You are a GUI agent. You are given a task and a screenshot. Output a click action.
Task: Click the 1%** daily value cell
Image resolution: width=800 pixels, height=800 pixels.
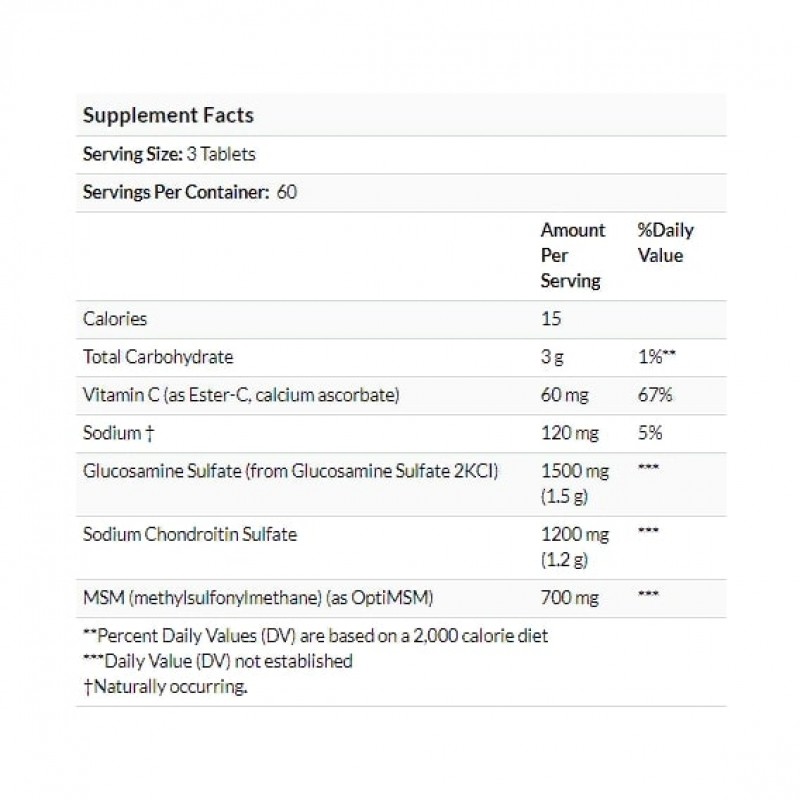(x=656, y=357)
